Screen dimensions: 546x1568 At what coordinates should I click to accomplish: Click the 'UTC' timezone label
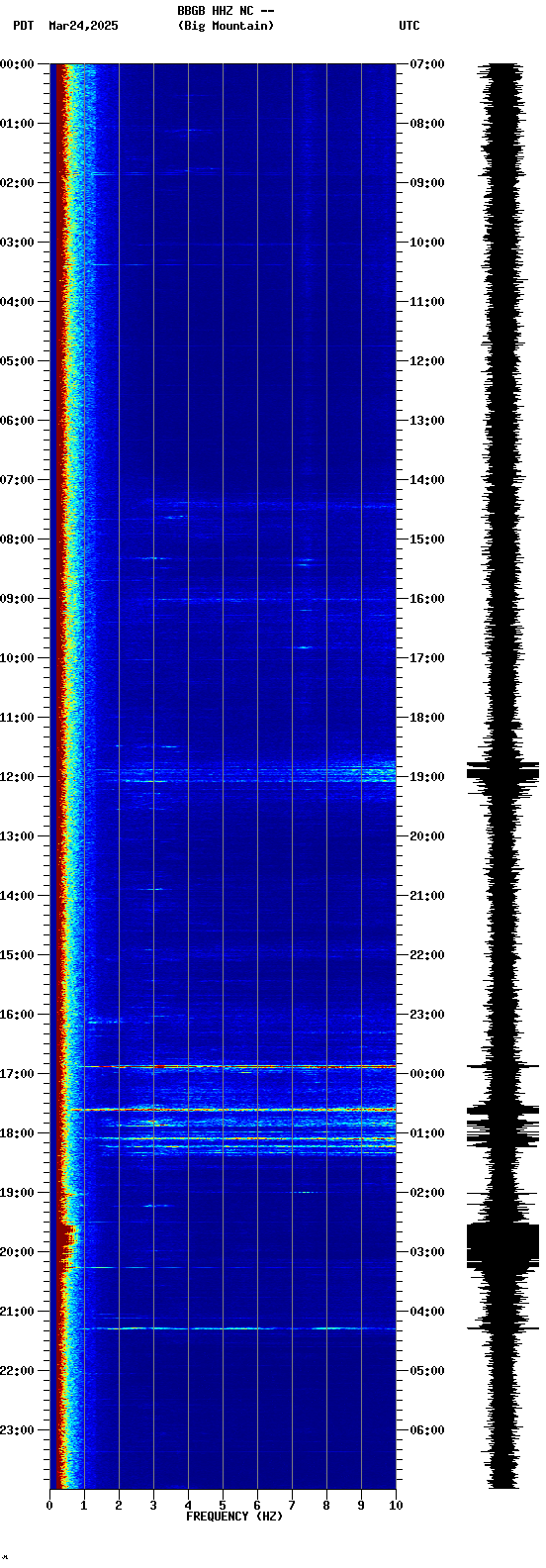click(x=409, y=26)
